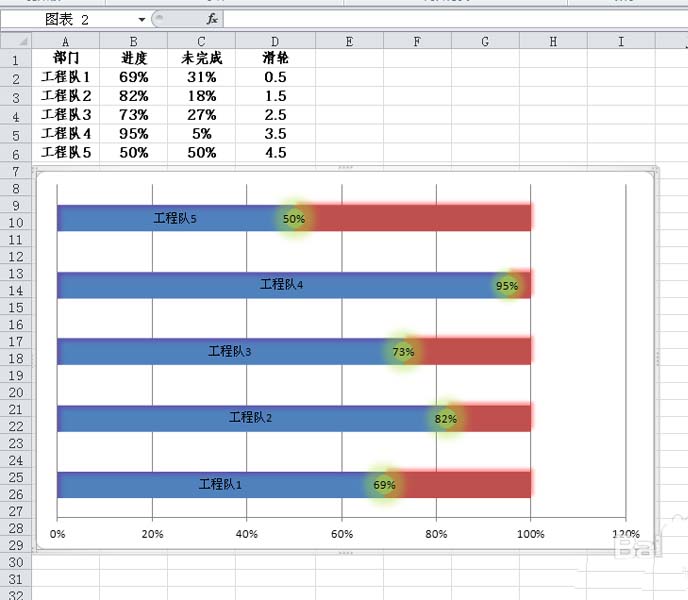The image size is (688, 600).
Task: Open the Name Box dropdown arrow
Action: pos(142,19)
